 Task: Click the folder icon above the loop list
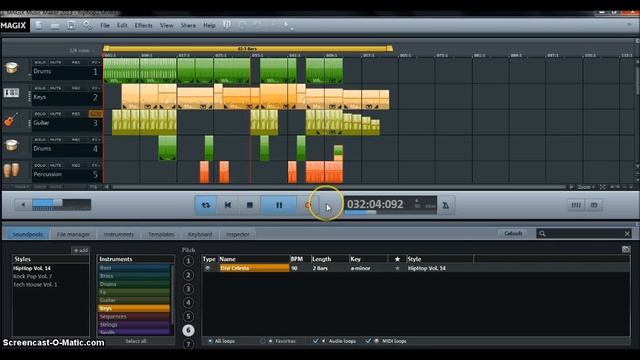click(626, 249)
